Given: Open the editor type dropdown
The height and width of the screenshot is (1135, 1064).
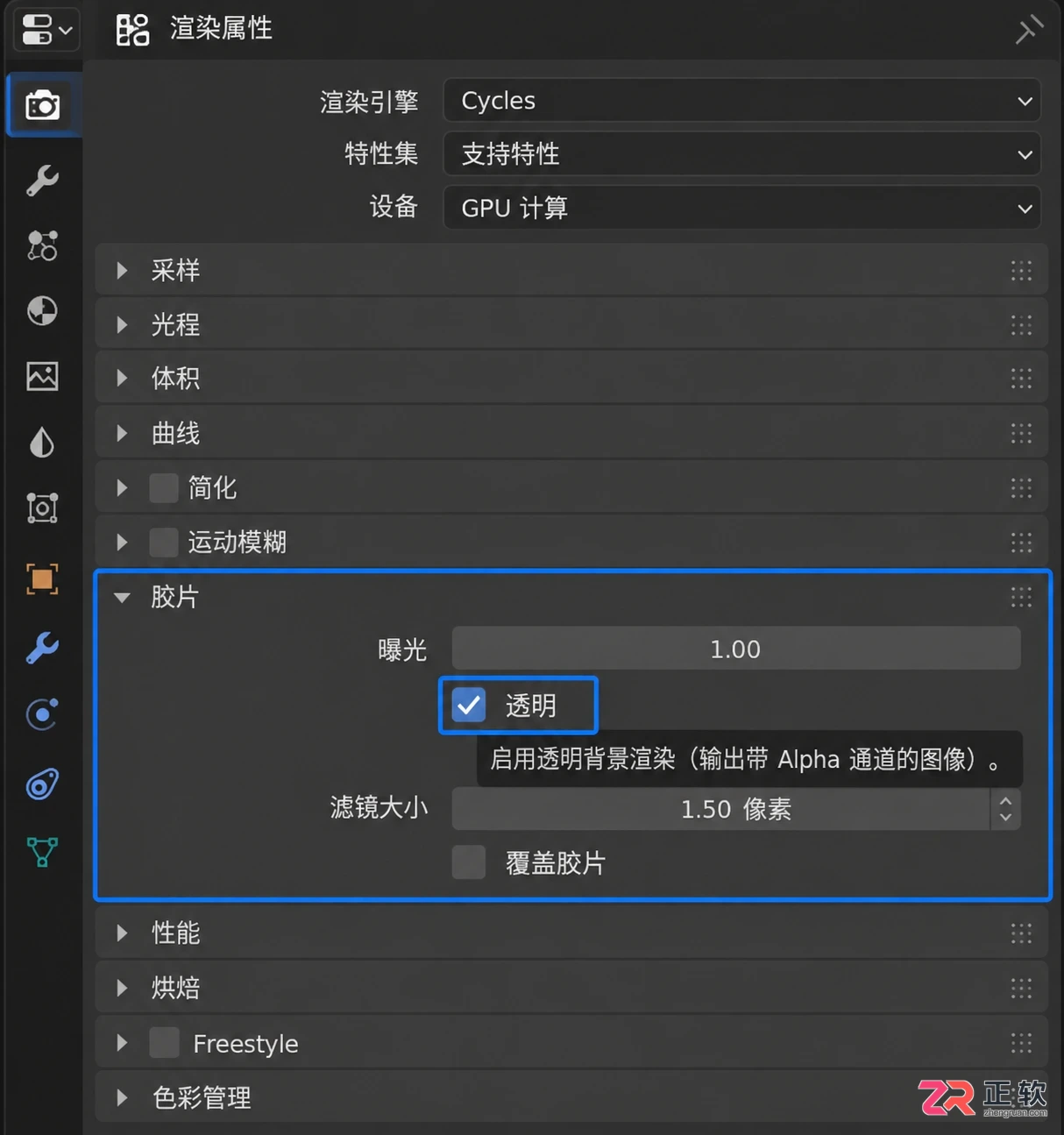Looking at the screenshot, I should tap(46, 29).
